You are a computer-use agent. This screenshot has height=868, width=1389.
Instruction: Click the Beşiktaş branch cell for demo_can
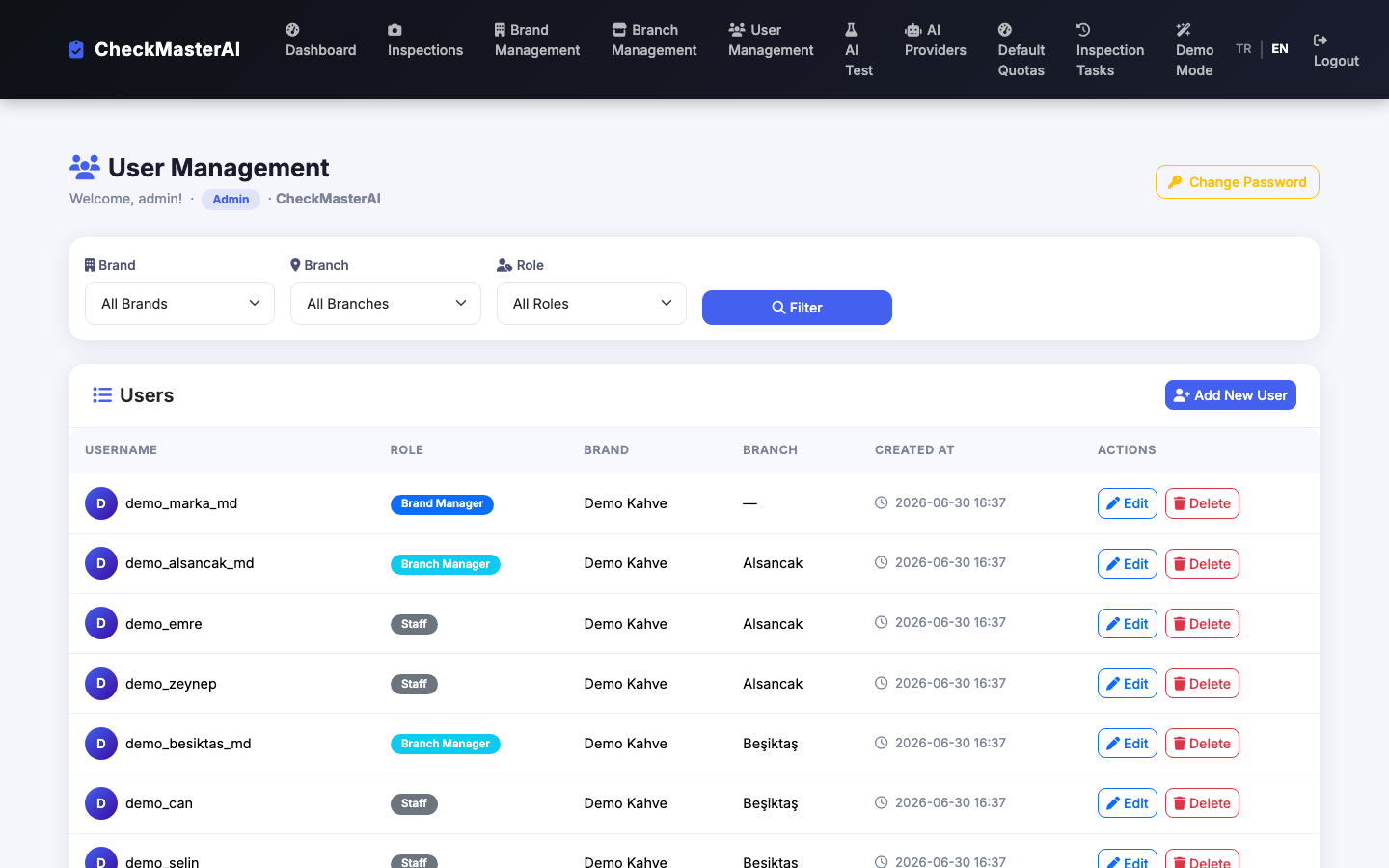(x=771, y=803)
